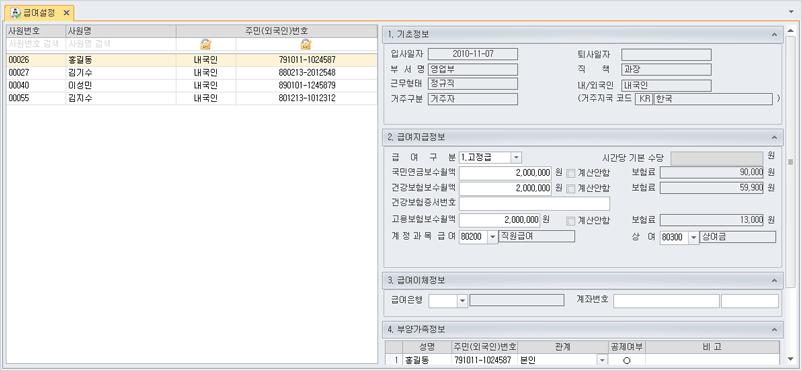The width and height of the screenshot is (802, 371).
Task: Click the 주민(외국인)번호 column header
Action: point(277,31)
